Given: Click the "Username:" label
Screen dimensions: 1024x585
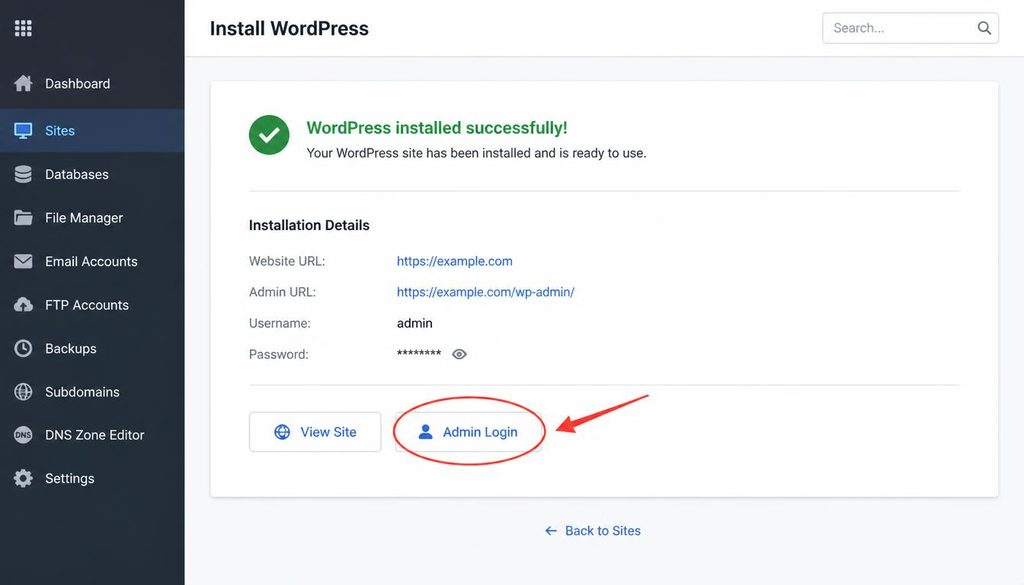Looking at the screenshot, I should tap(280, 323).
